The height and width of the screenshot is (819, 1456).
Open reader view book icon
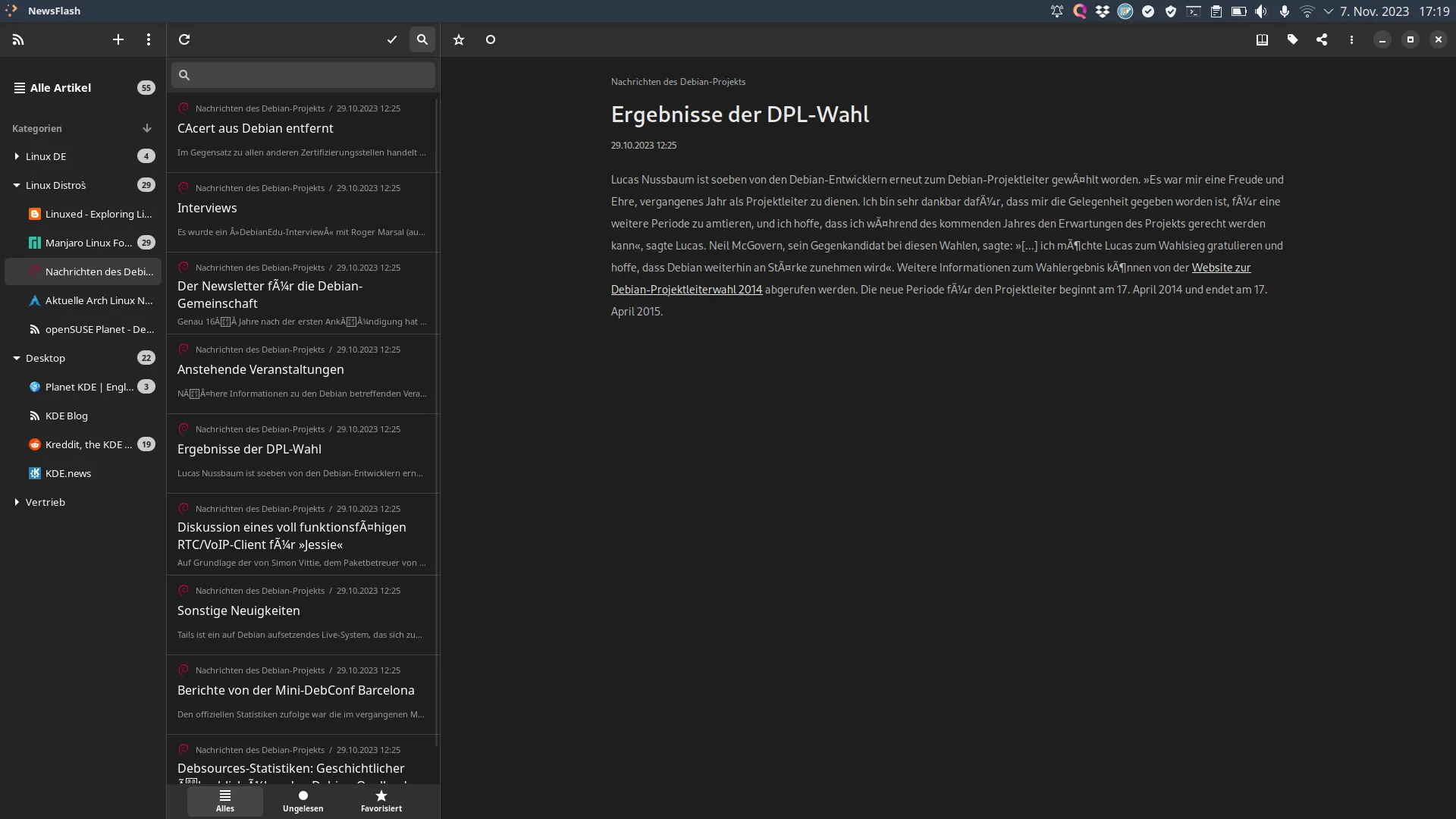[1262, 39]
